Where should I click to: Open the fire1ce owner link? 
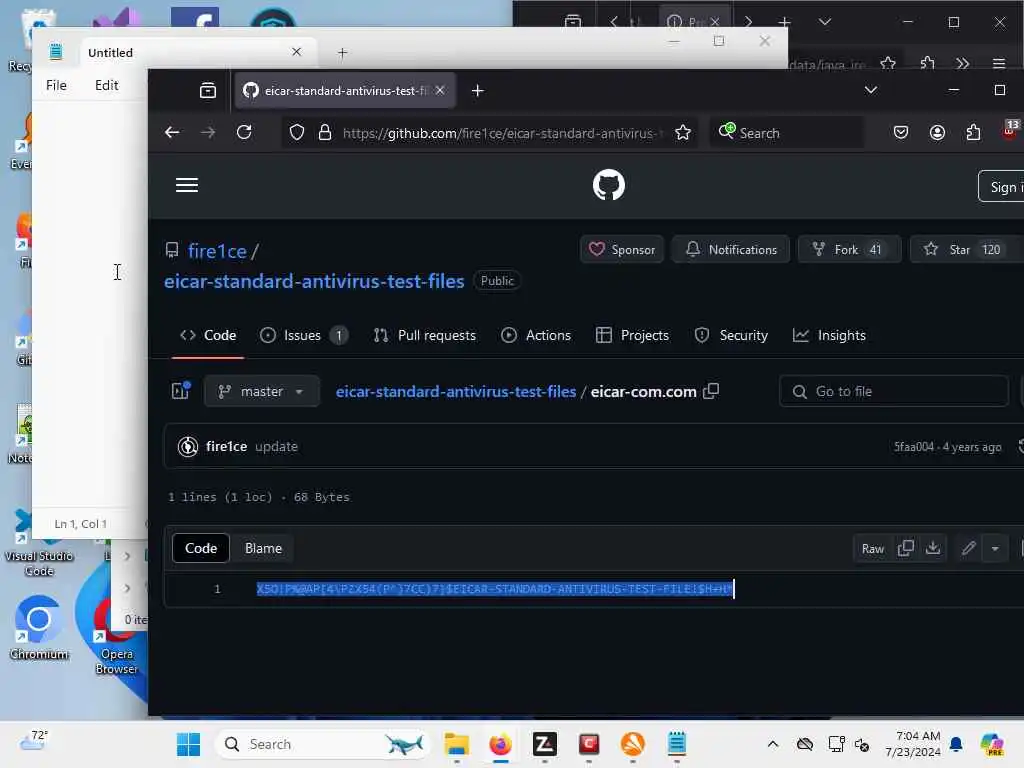coord(217,251)
